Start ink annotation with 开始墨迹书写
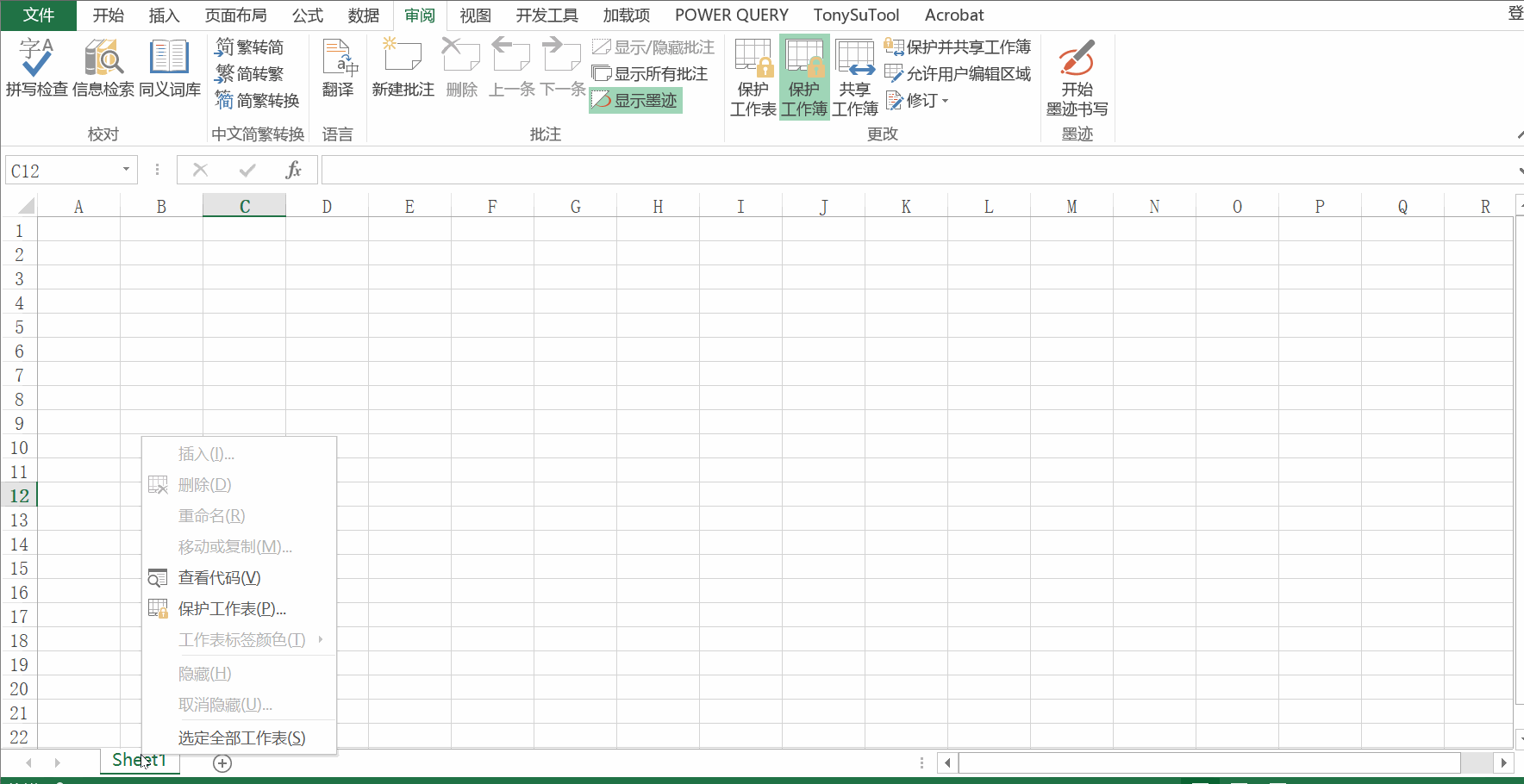 (1077, 76)
